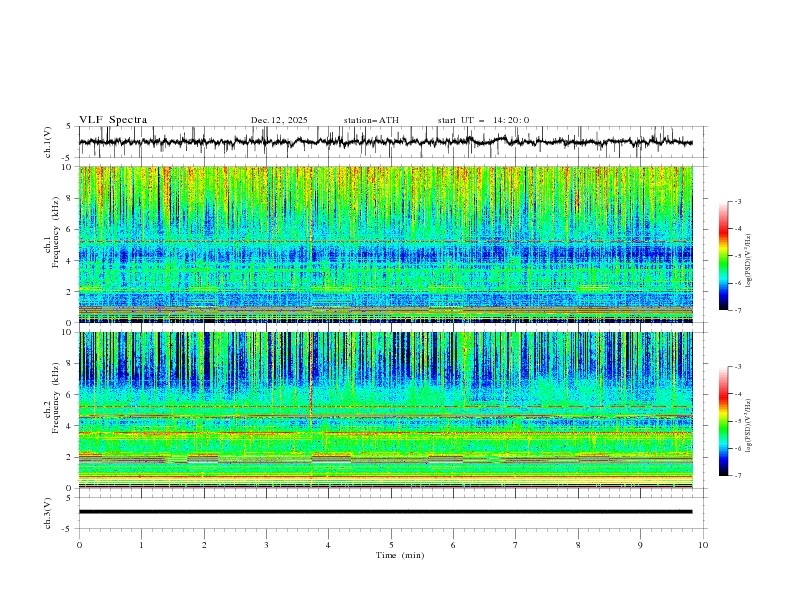Click the color scale bar beside ch.2 spectrogram

723,421
